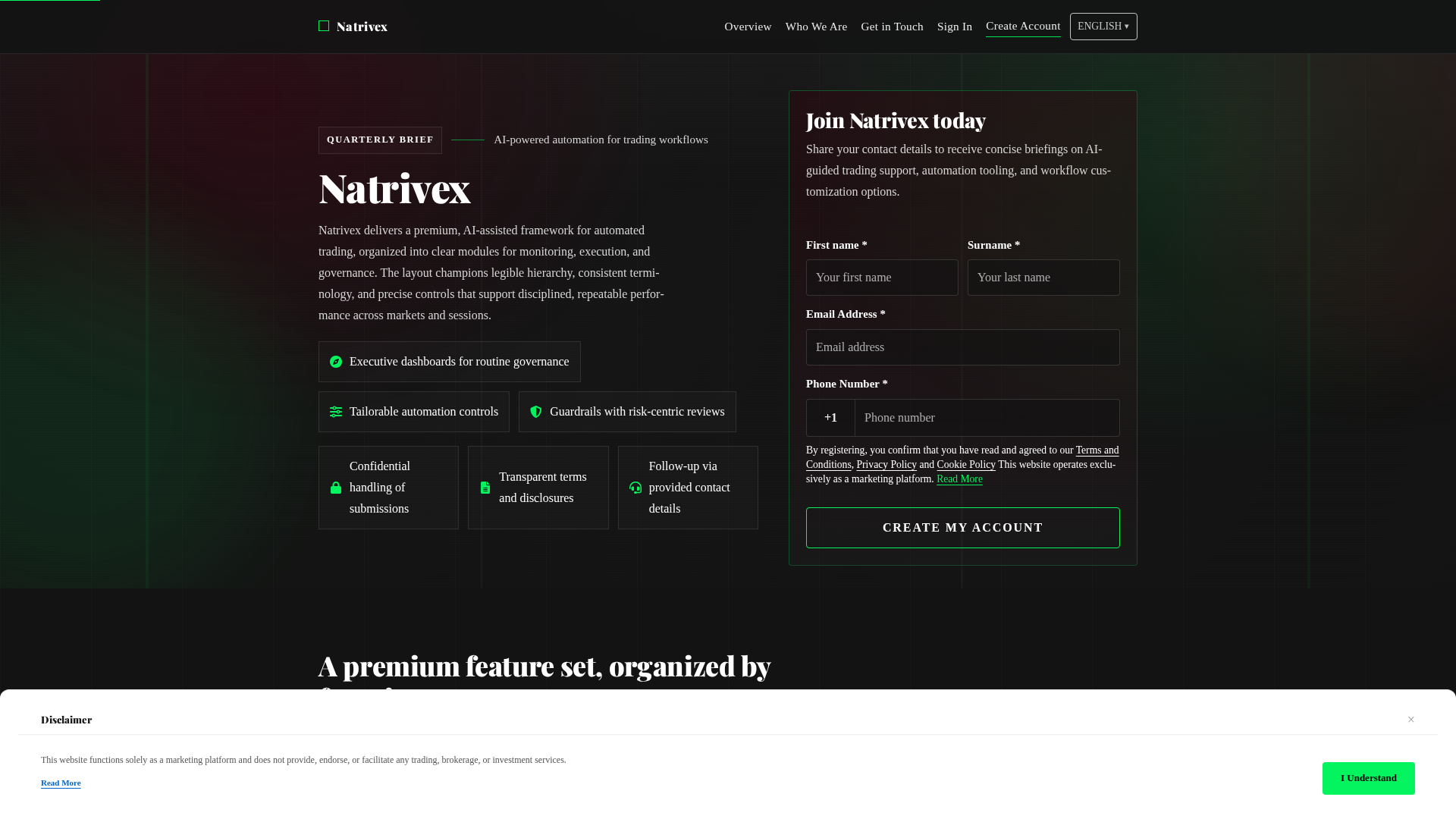Open the Who We Are page
This screenshot has width=1456, height=819.
816,27
